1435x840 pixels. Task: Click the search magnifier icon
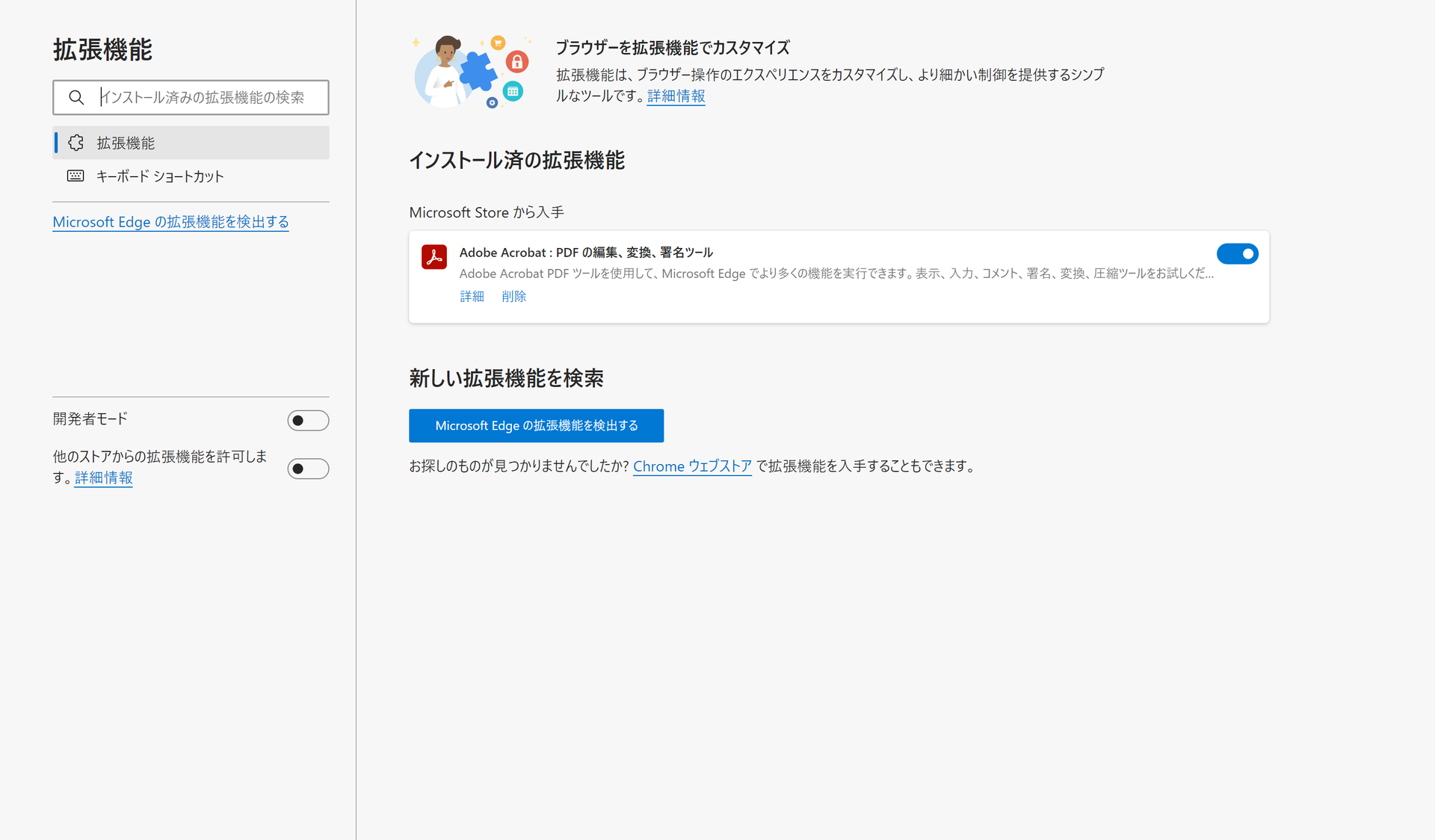76,97
